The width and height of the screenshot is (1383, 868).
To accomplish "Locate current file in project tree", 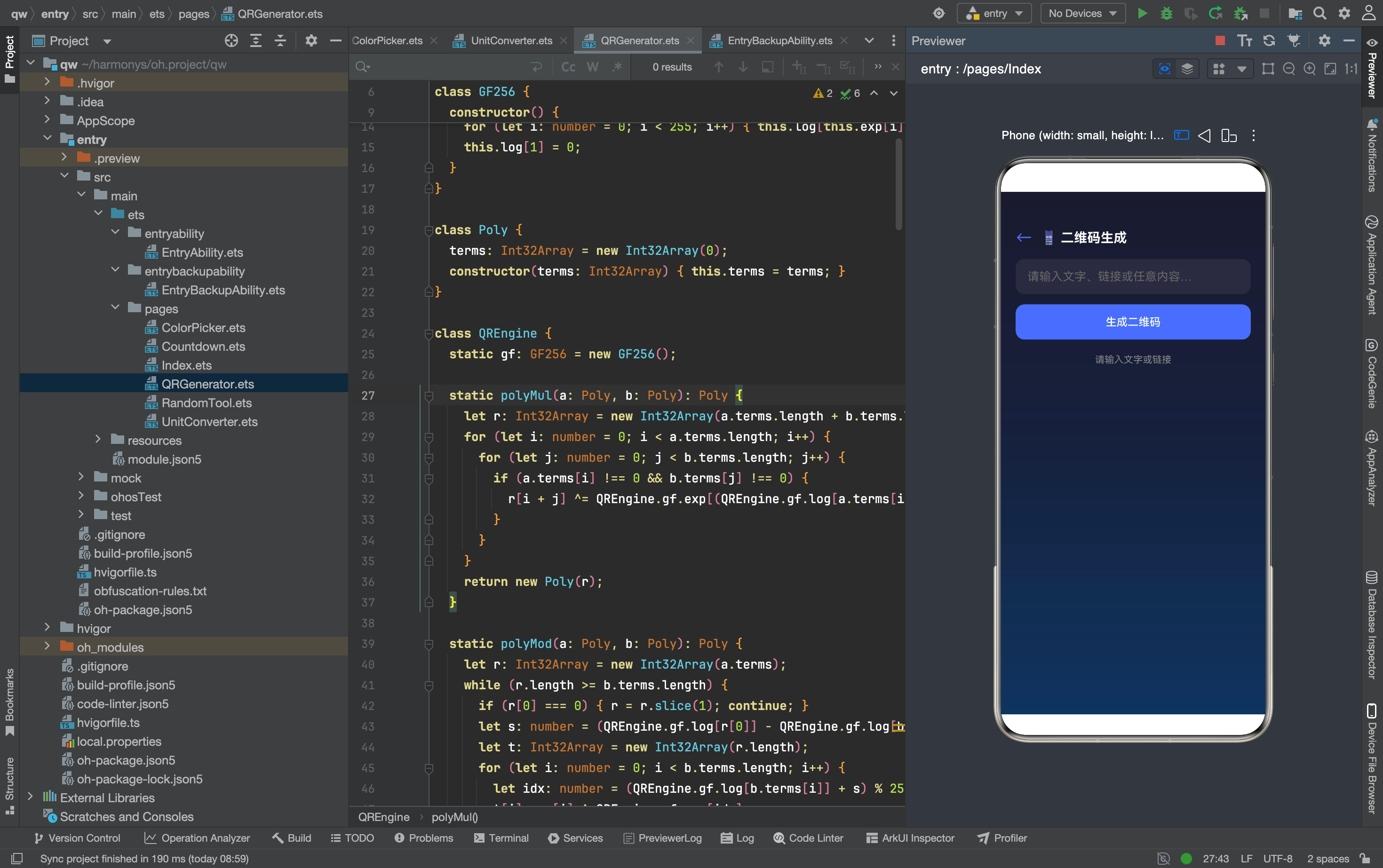I will [231, 40].
